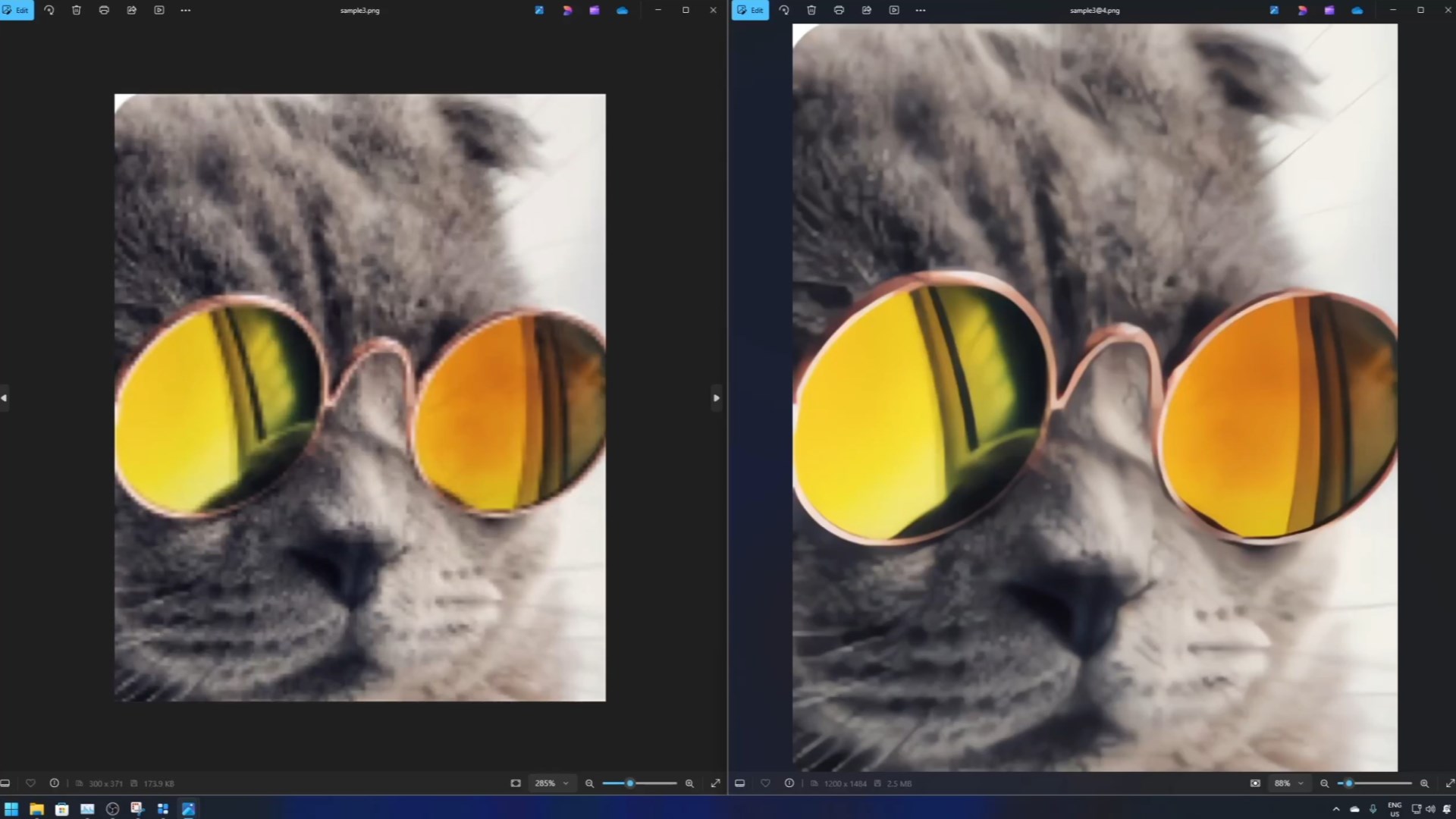Click Edit button in sample3@4.png window

click(751, 11)
